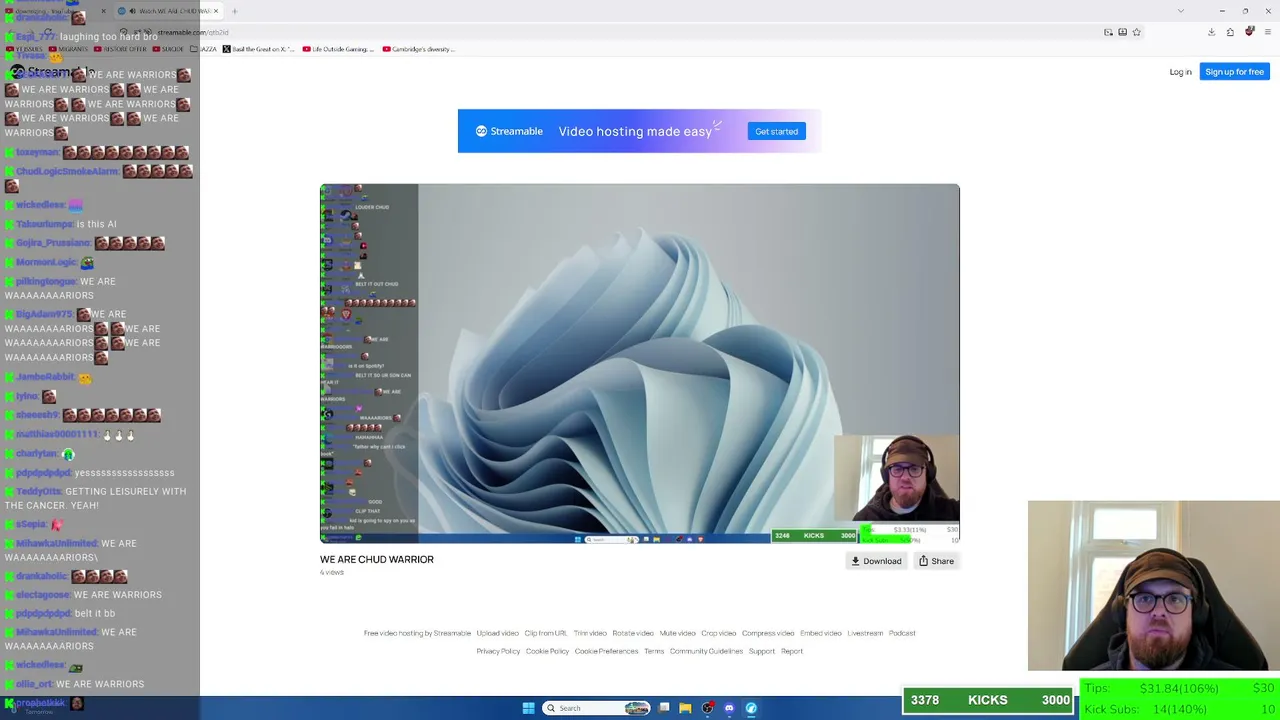The image size is (1280, 720).
Task: Expand the list-all-tabs dropdown arrow
Action: click(1181, 11)
